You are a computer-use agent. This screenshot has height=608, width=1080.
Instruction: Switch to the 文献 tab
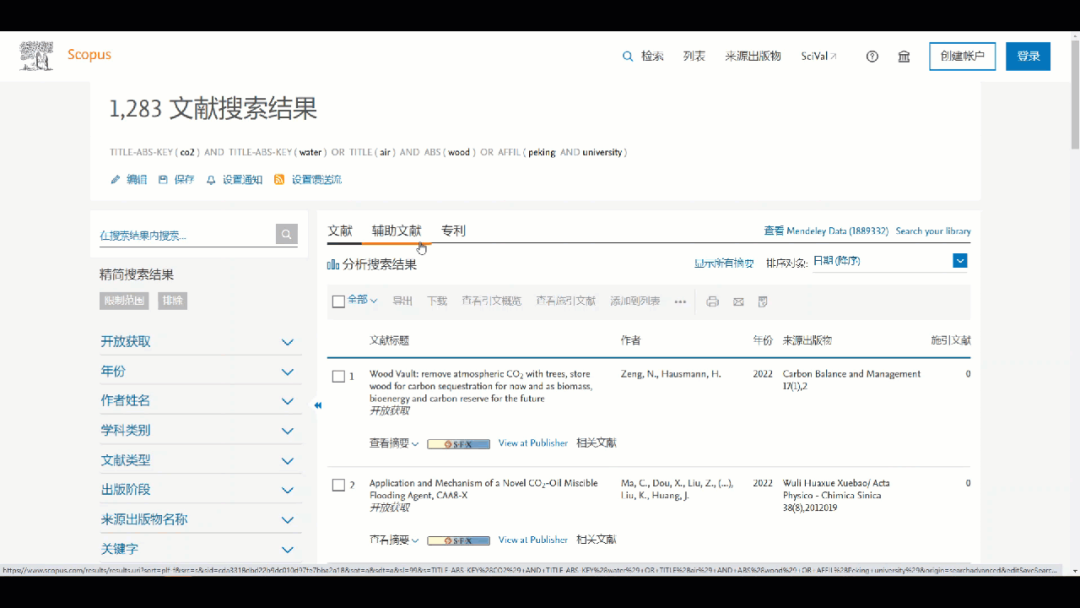(x=340, y=231)
